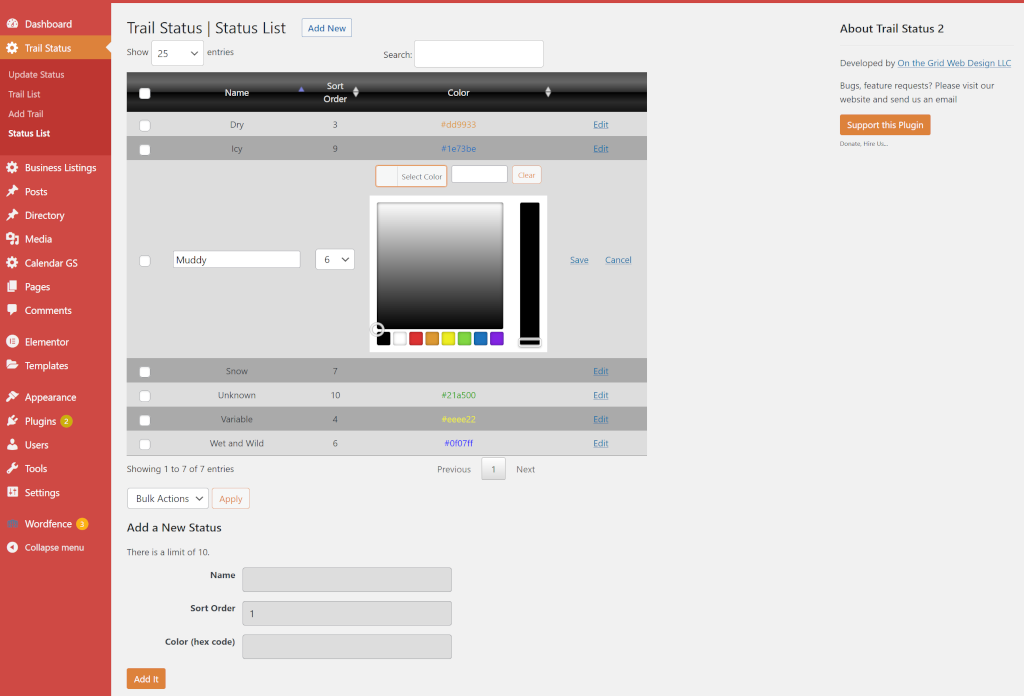Click the Media library icon
This screenshot has width=1024, height=696.
point(12,239)
